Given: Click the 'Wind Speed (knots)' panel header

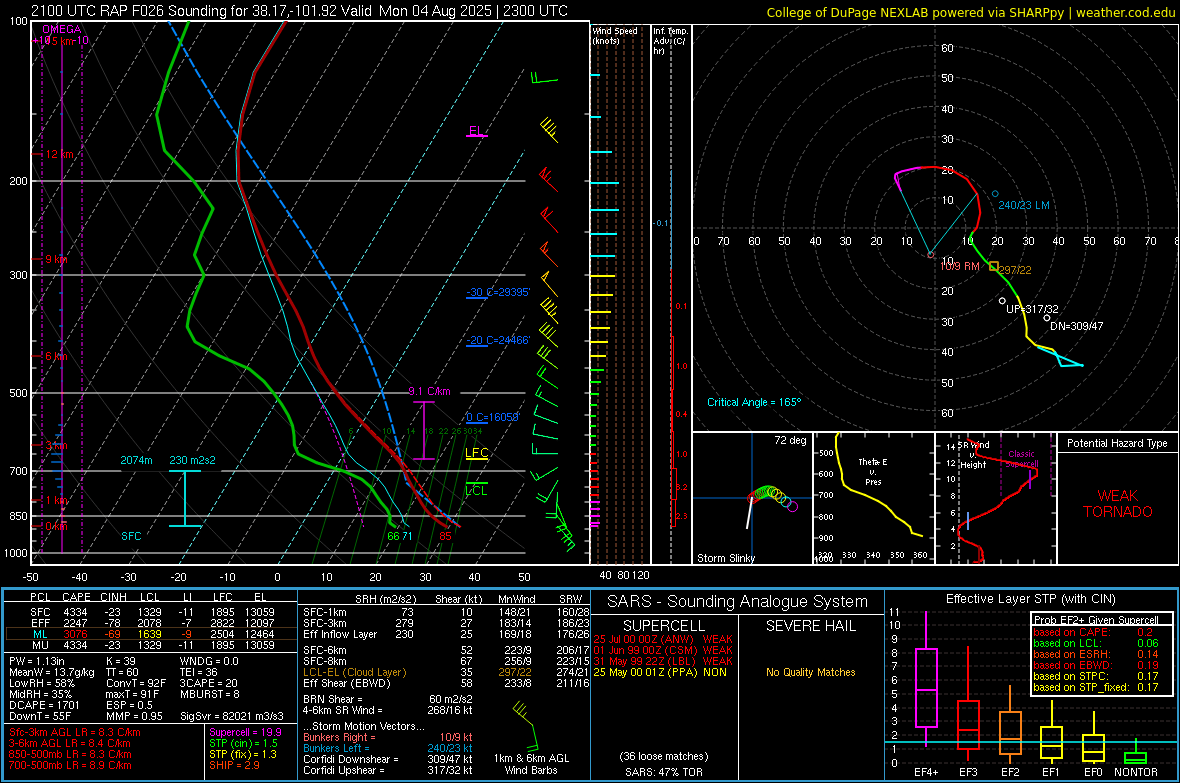Looking at the screenshot, I should pyautogui.click(x=615, y=35).
